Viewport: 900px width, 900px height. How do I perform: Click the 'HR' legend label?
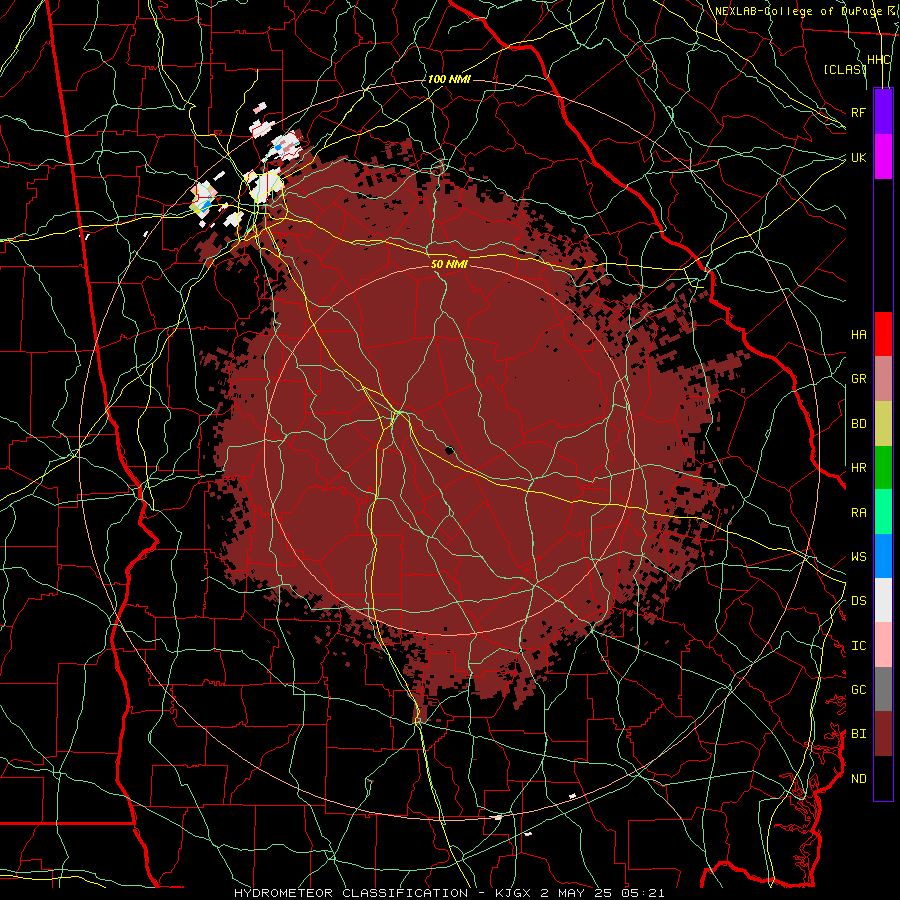[859, 468]
